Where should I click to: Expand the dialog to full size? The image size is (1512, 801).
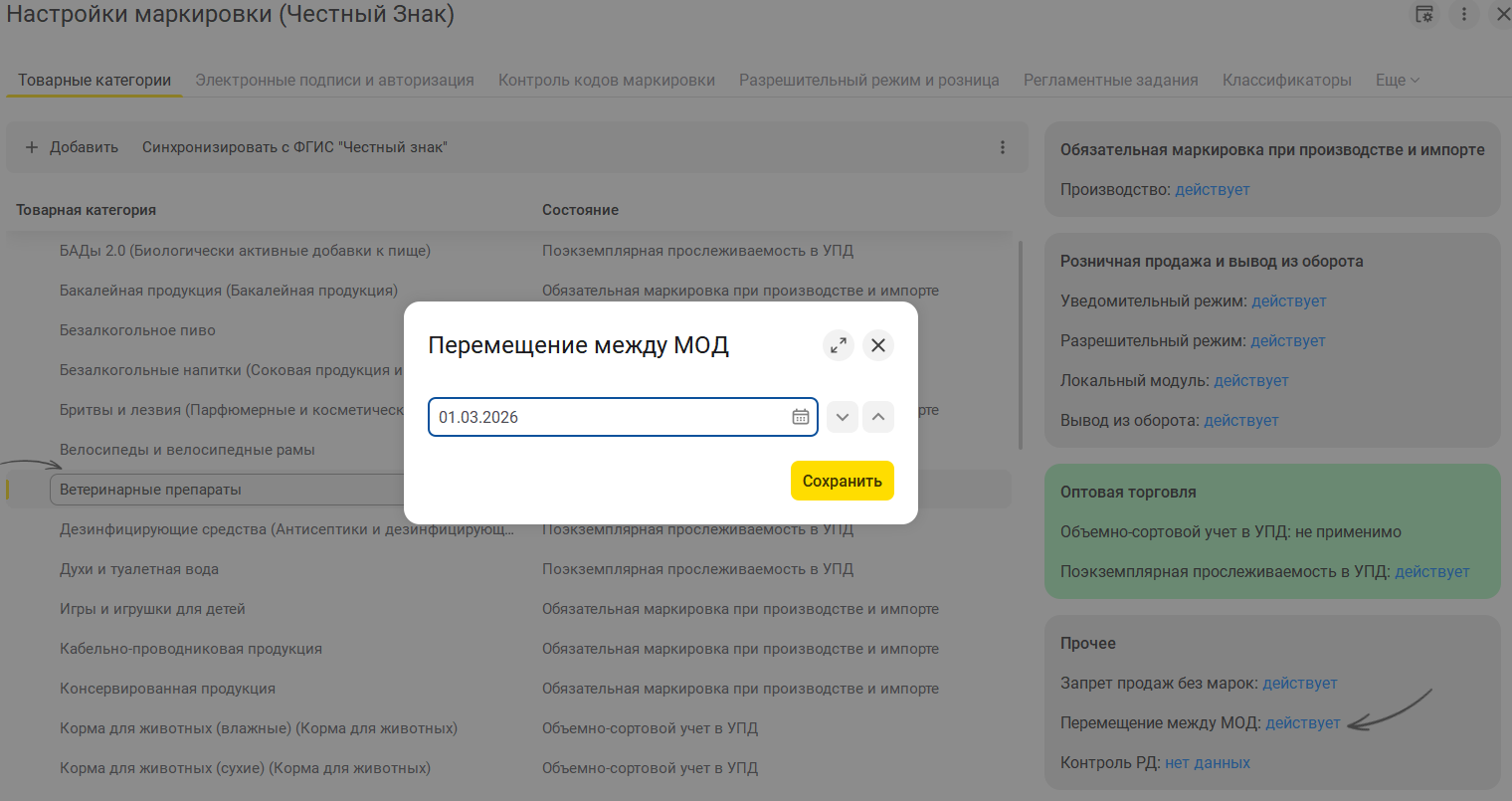pos(839,345)
